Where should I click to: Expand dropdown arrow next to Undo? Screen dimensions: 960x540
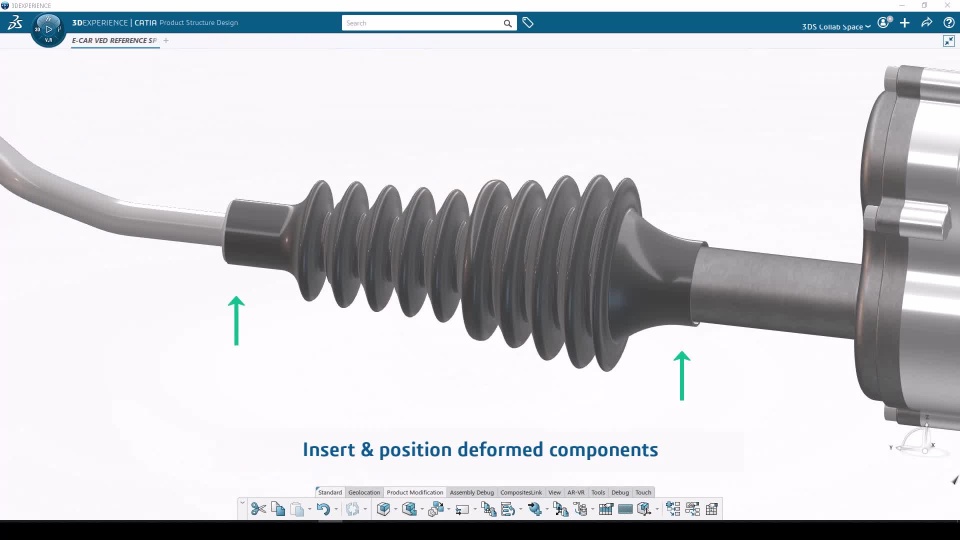point(336,509)
